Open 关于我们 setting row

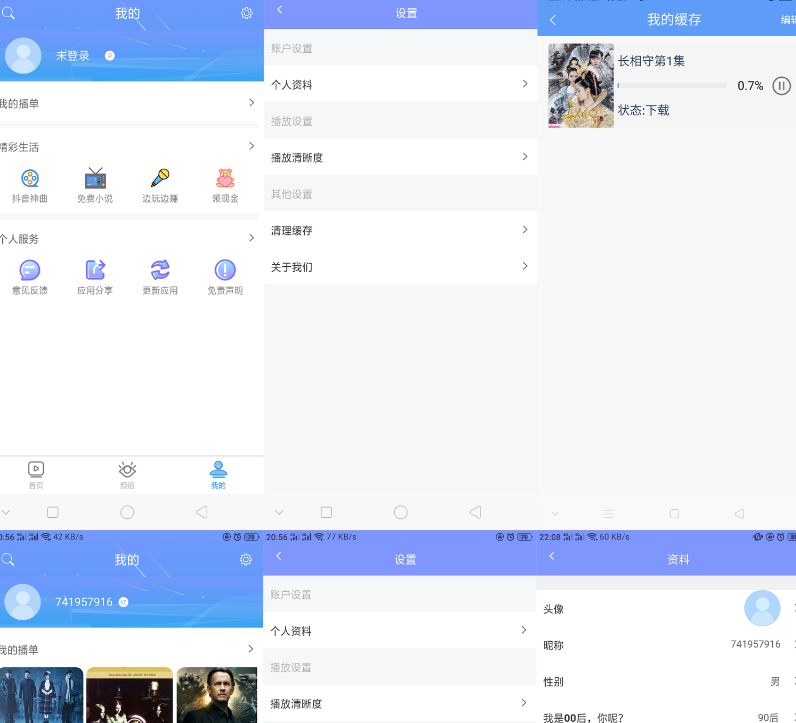click(x=401, y=267)
